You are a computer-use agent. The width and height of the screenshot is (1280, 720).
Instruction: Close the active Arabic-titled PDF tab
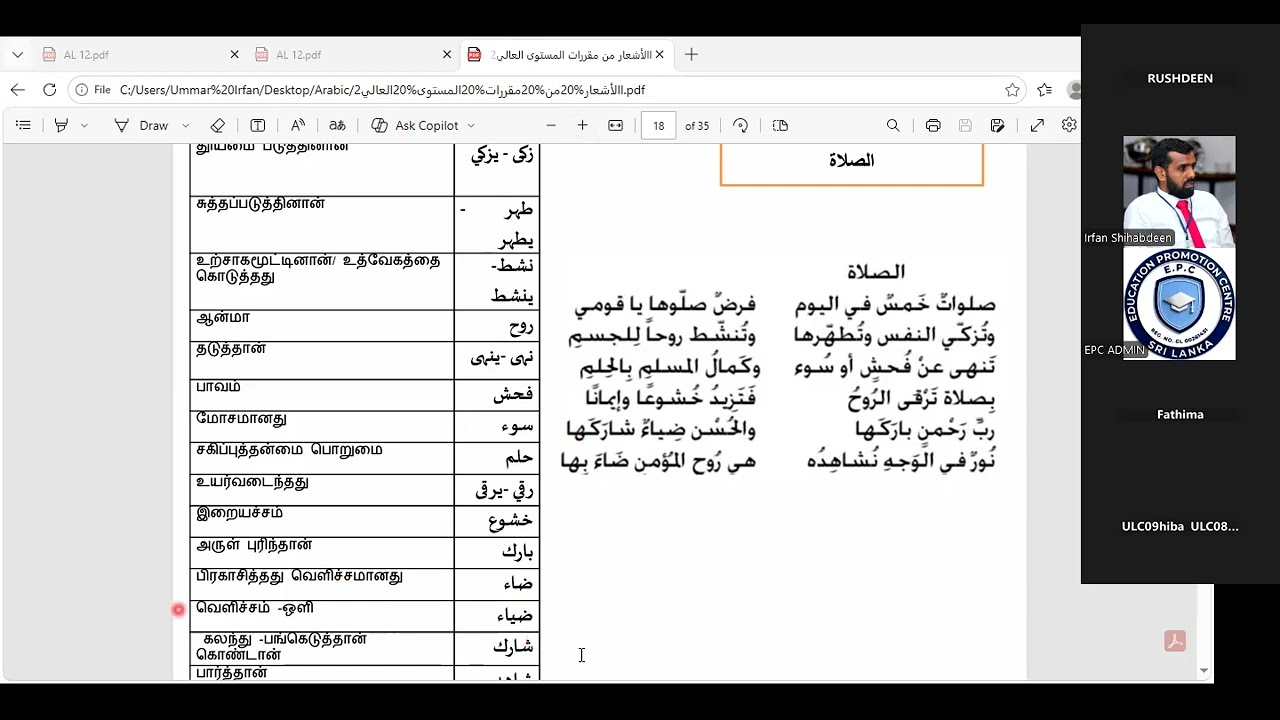[659, 55]
